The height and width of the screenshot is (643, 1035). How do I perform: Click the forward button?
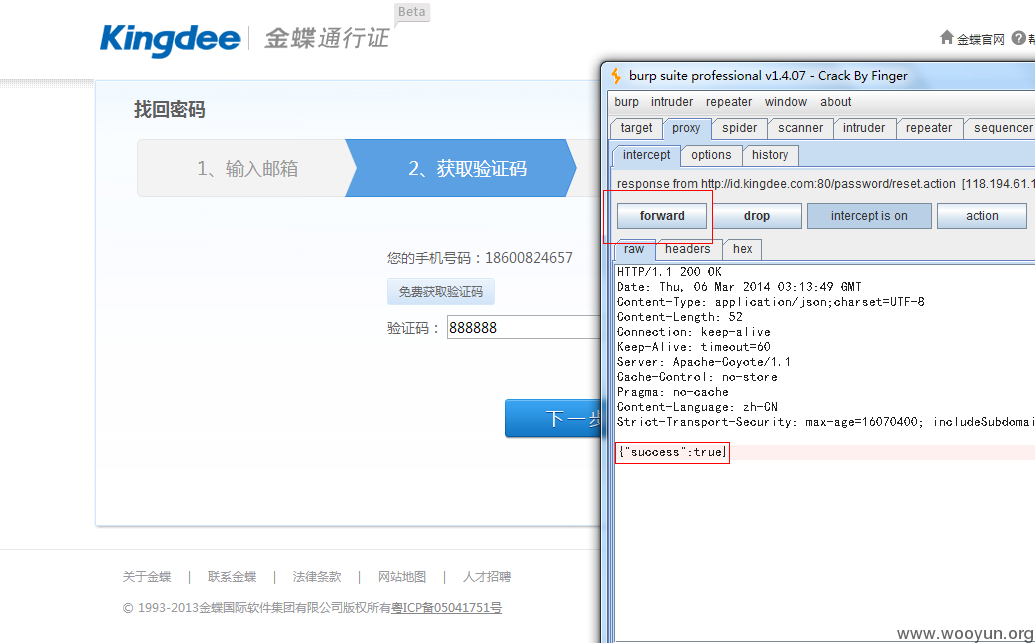coord(662,216)
